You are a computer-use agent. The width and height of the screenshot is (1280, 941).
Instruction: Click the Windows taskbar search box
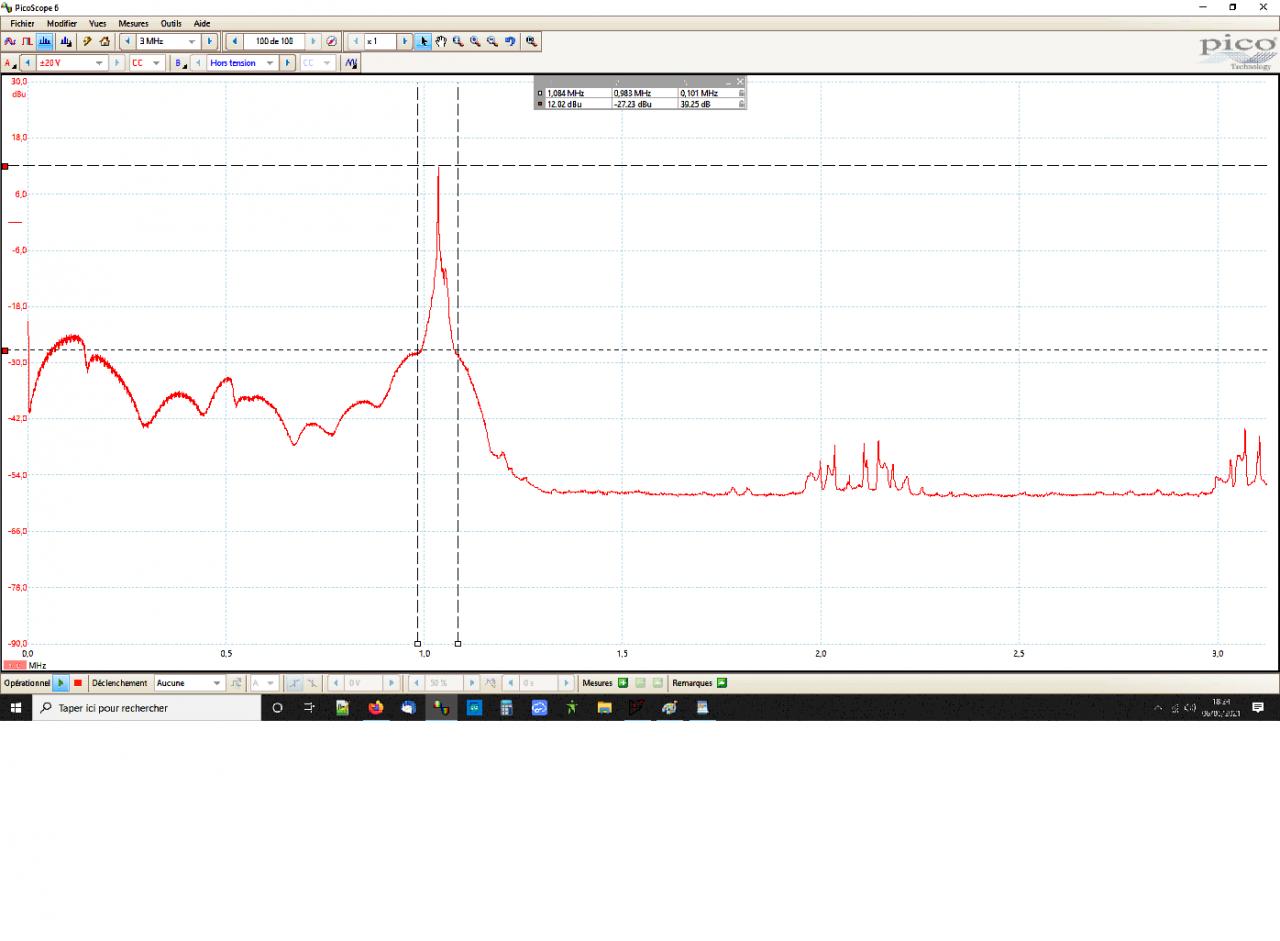[146, 708]
